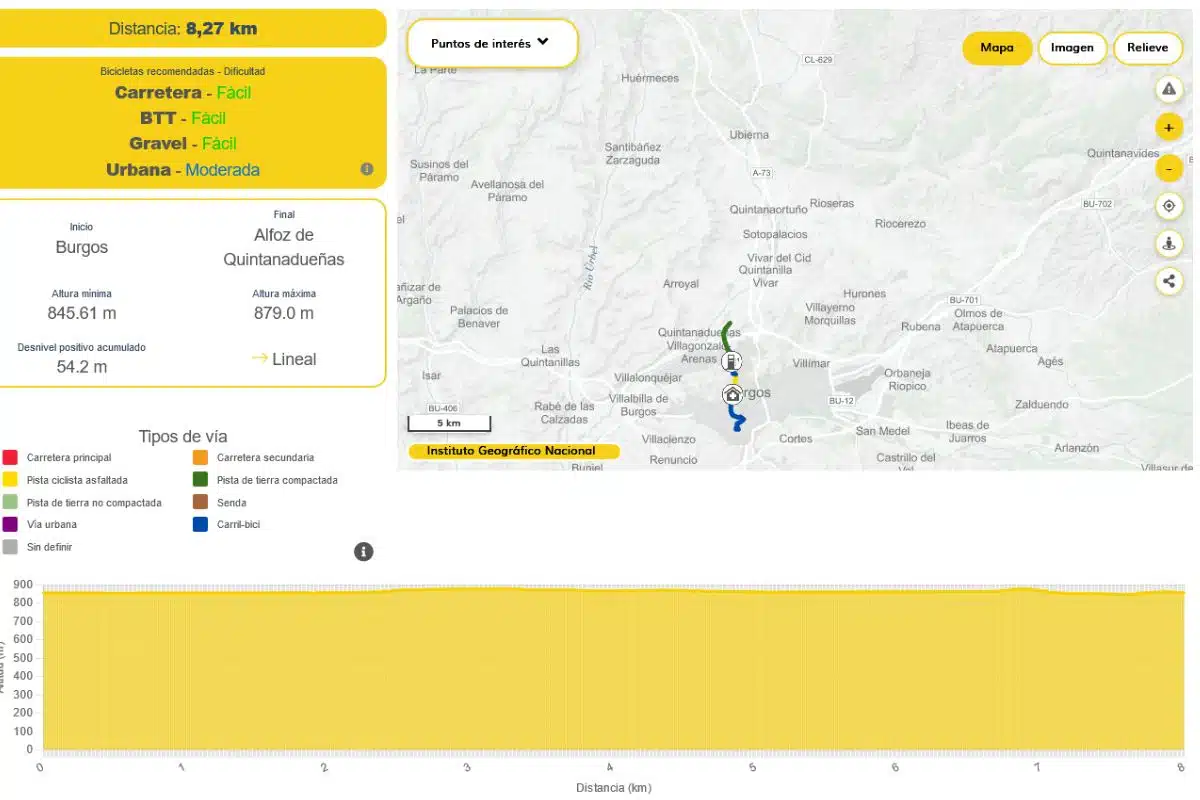The width and height of the screenshot is (1200, 800).
Task: Zoom out of the map
Action: (x=1168, y=168)
